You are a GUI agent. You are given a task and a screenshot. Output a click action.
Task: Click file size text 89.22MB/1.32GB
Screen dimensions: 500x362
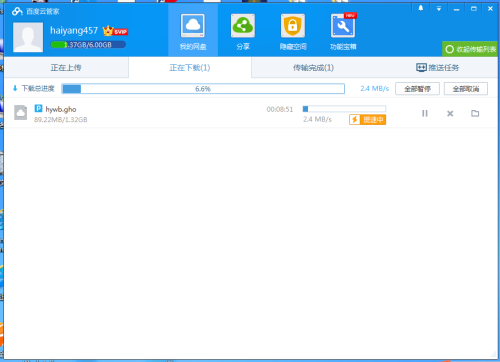pyautogui.click(x=61, y=120)
